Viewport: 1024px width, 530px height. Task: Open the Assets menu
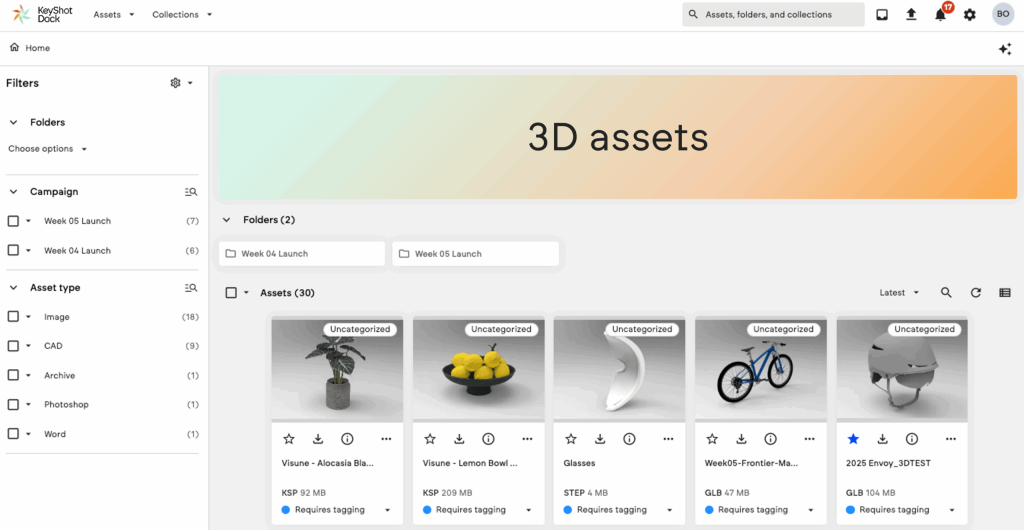(113, 15)
